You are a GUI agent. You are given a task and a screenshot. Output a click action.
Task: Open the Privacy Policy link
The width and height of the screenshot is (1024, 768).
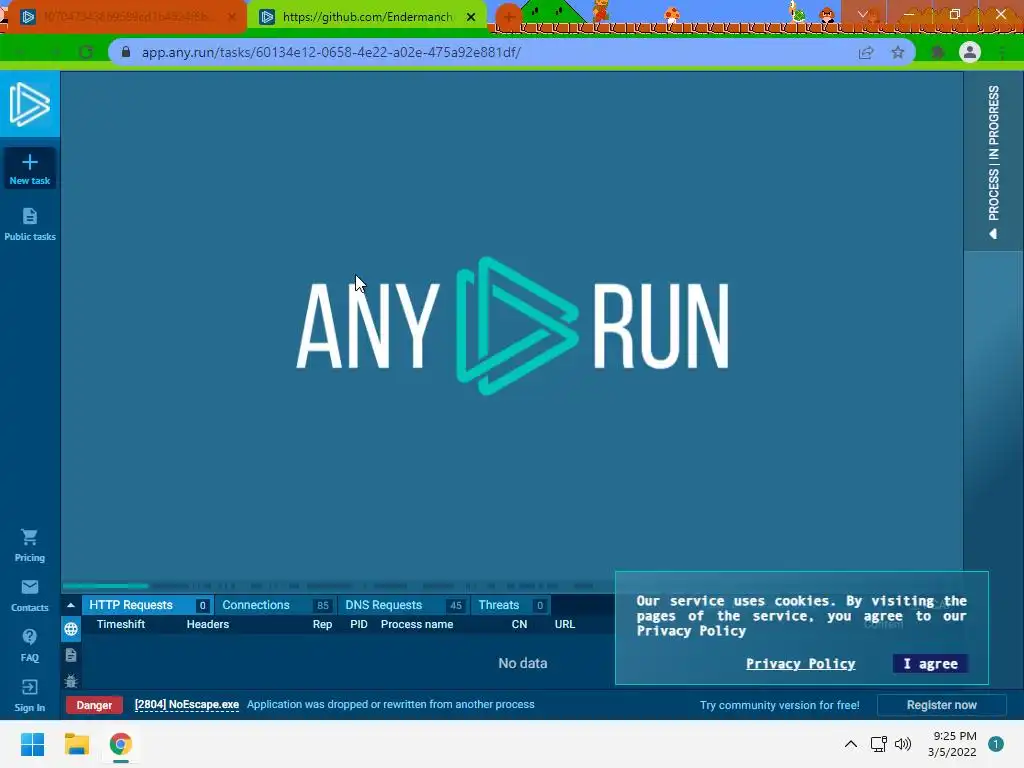(801, 664)
